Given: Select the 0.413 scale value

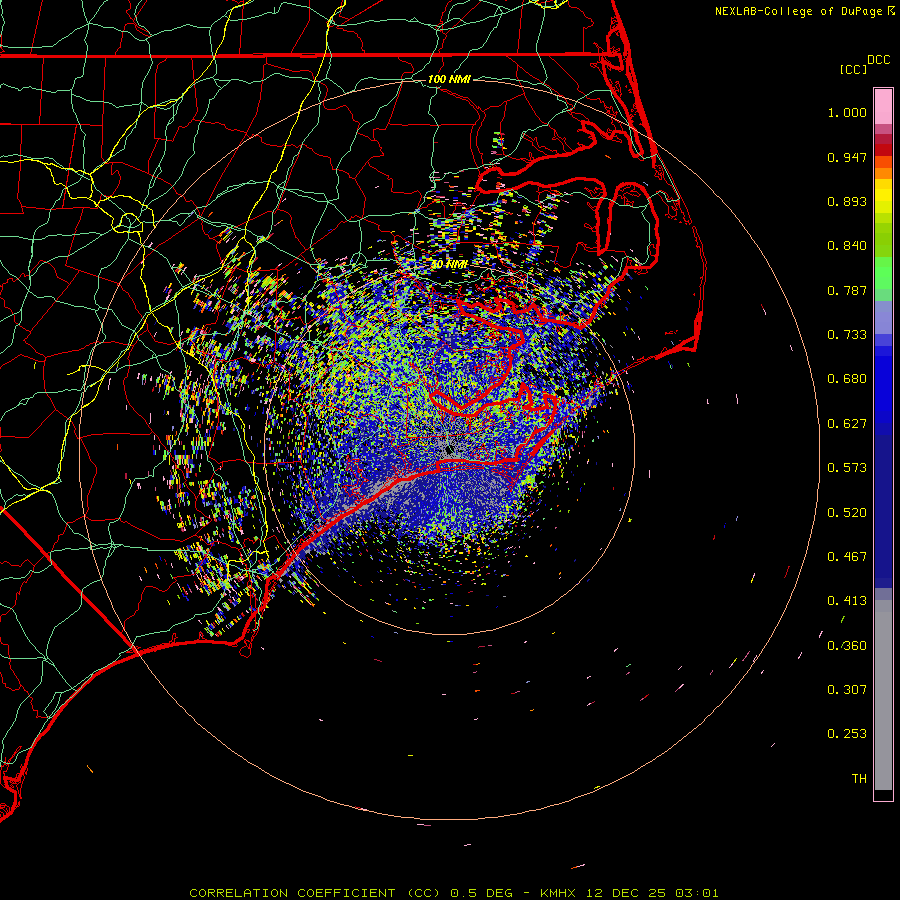Looking at the screenshot, I should [847, 601].
